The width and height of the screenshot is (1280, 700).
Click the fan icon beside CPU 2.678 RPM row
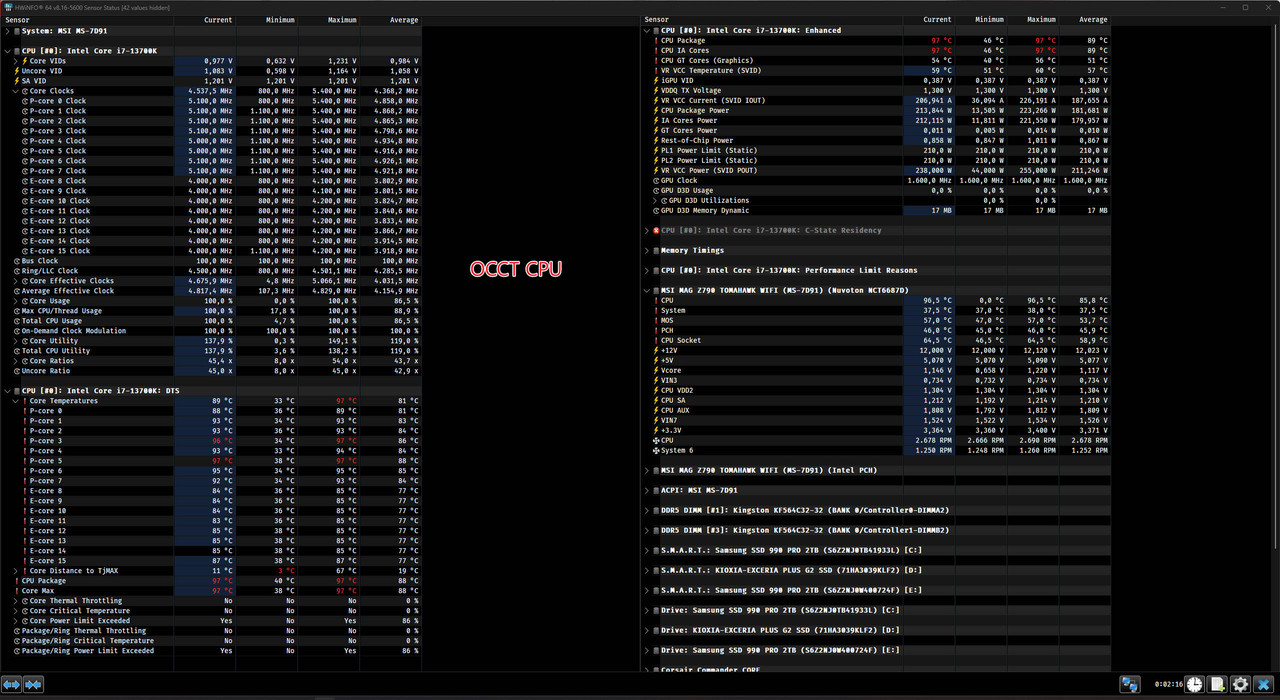(x=656, y=441)
